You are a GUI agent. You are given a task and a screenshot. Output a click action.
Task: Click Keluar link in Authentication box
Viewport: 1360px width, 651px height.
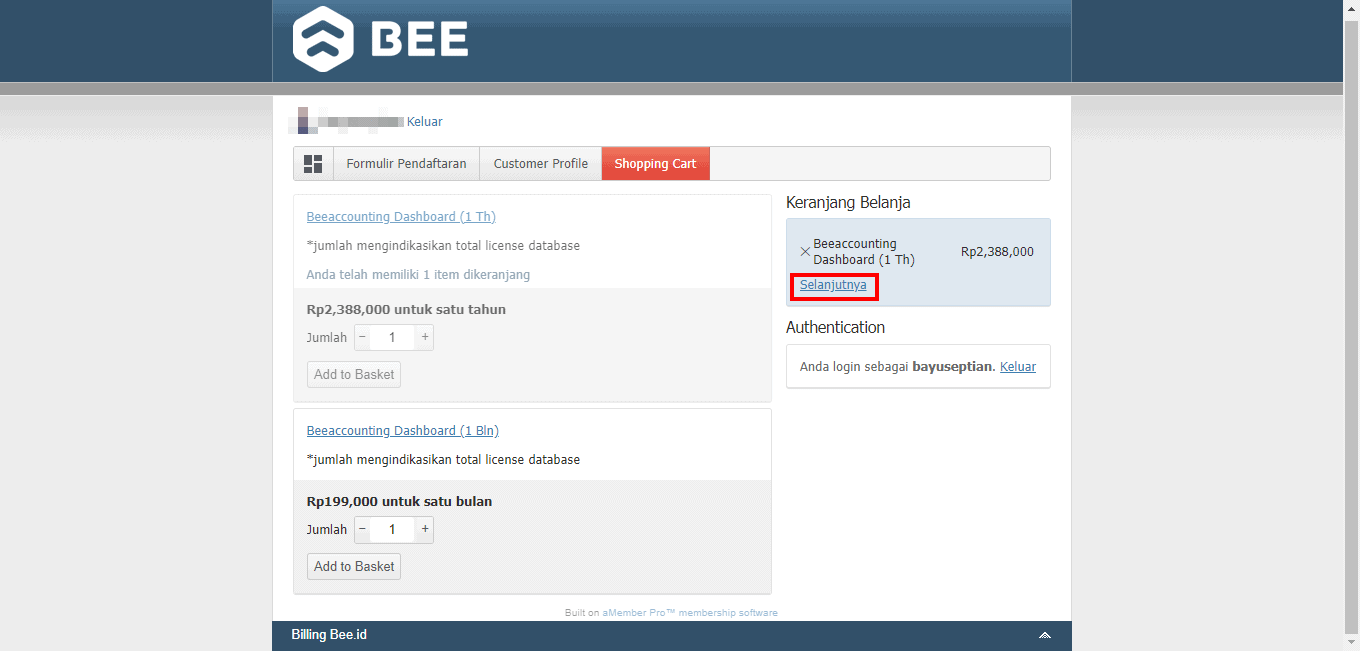(x=1018, y=367)
